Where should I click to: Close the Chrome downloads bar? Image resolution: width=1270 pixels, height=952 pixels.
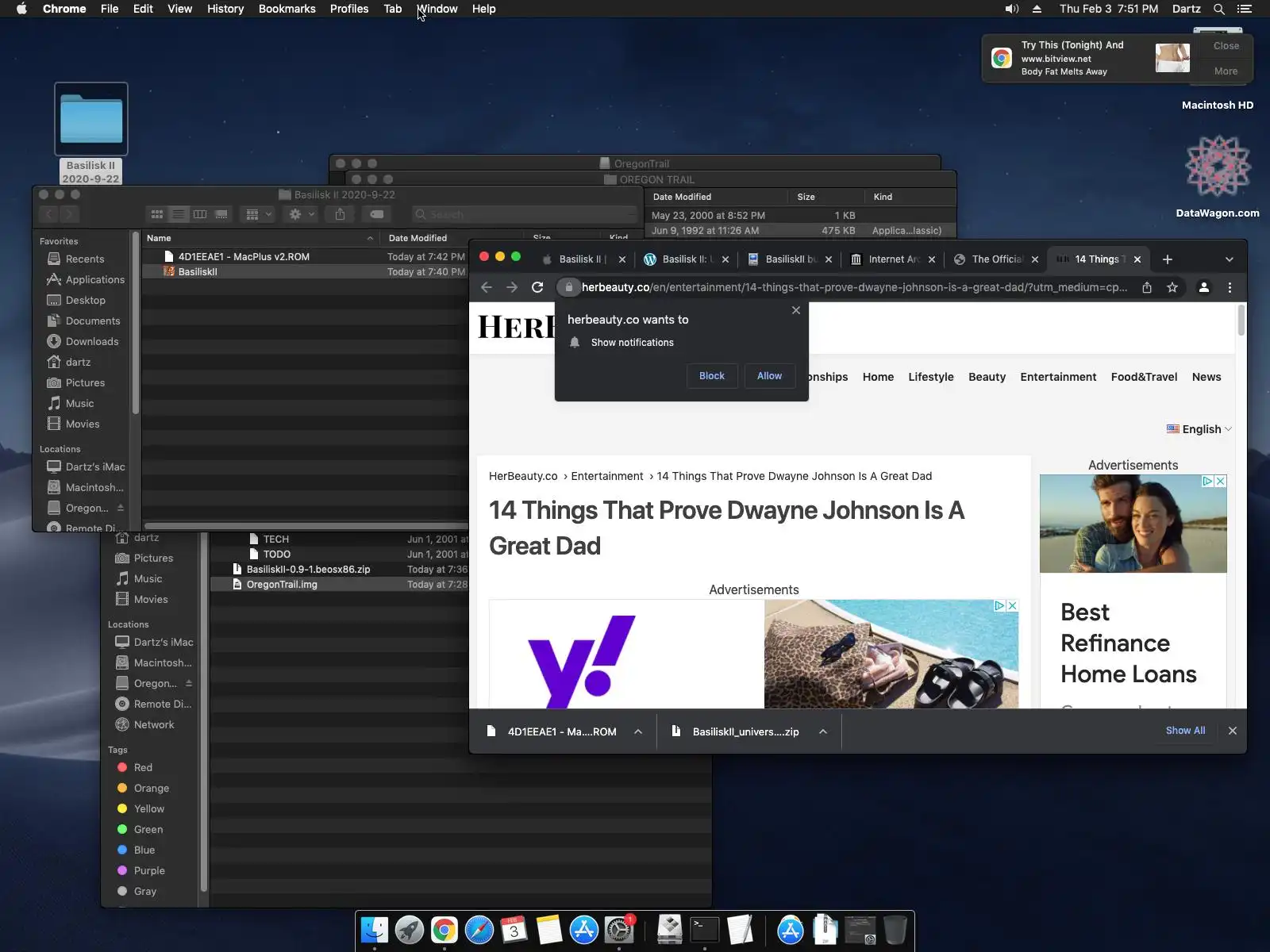[1233, 731]
